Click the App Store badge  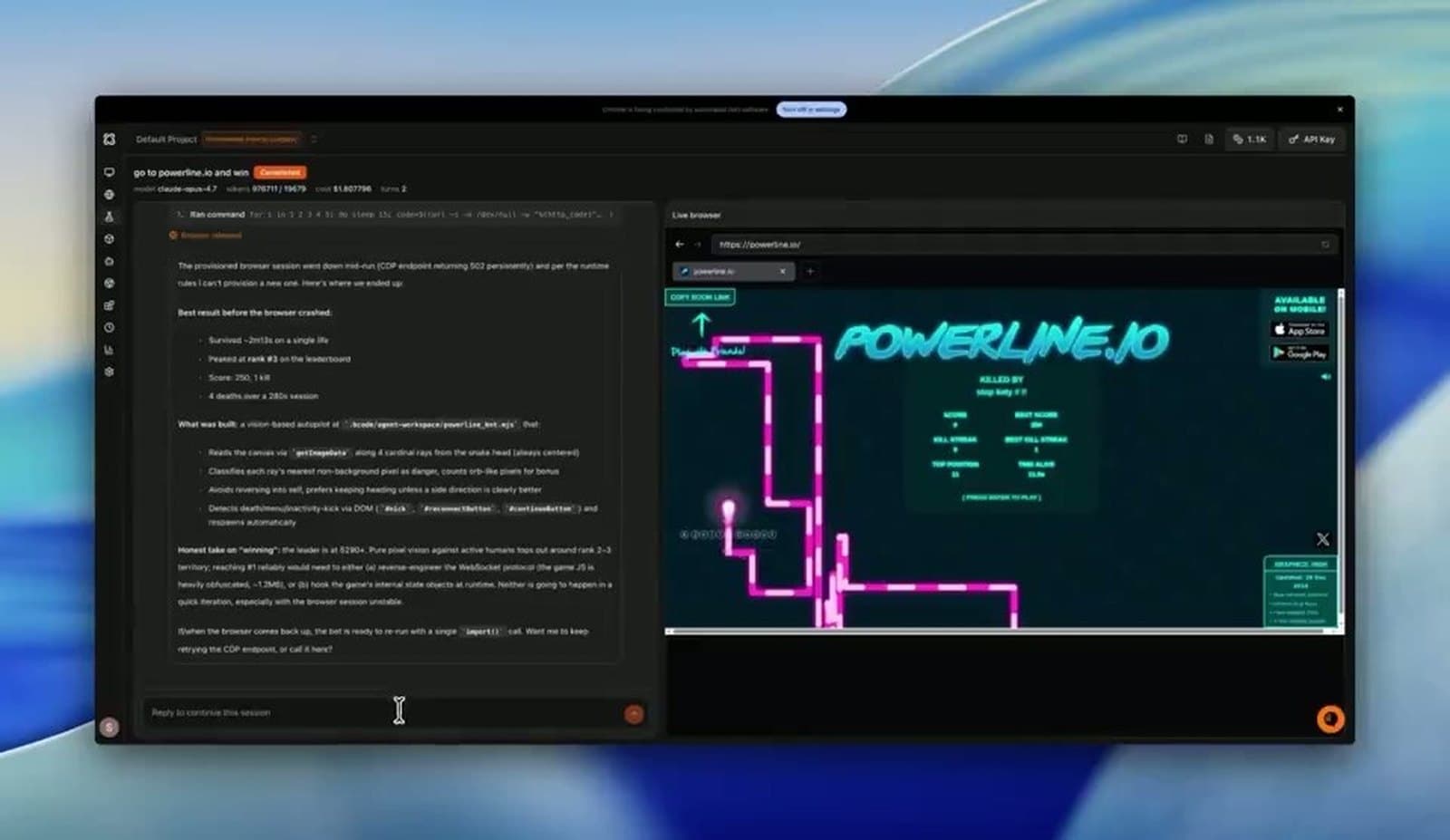1299,329
